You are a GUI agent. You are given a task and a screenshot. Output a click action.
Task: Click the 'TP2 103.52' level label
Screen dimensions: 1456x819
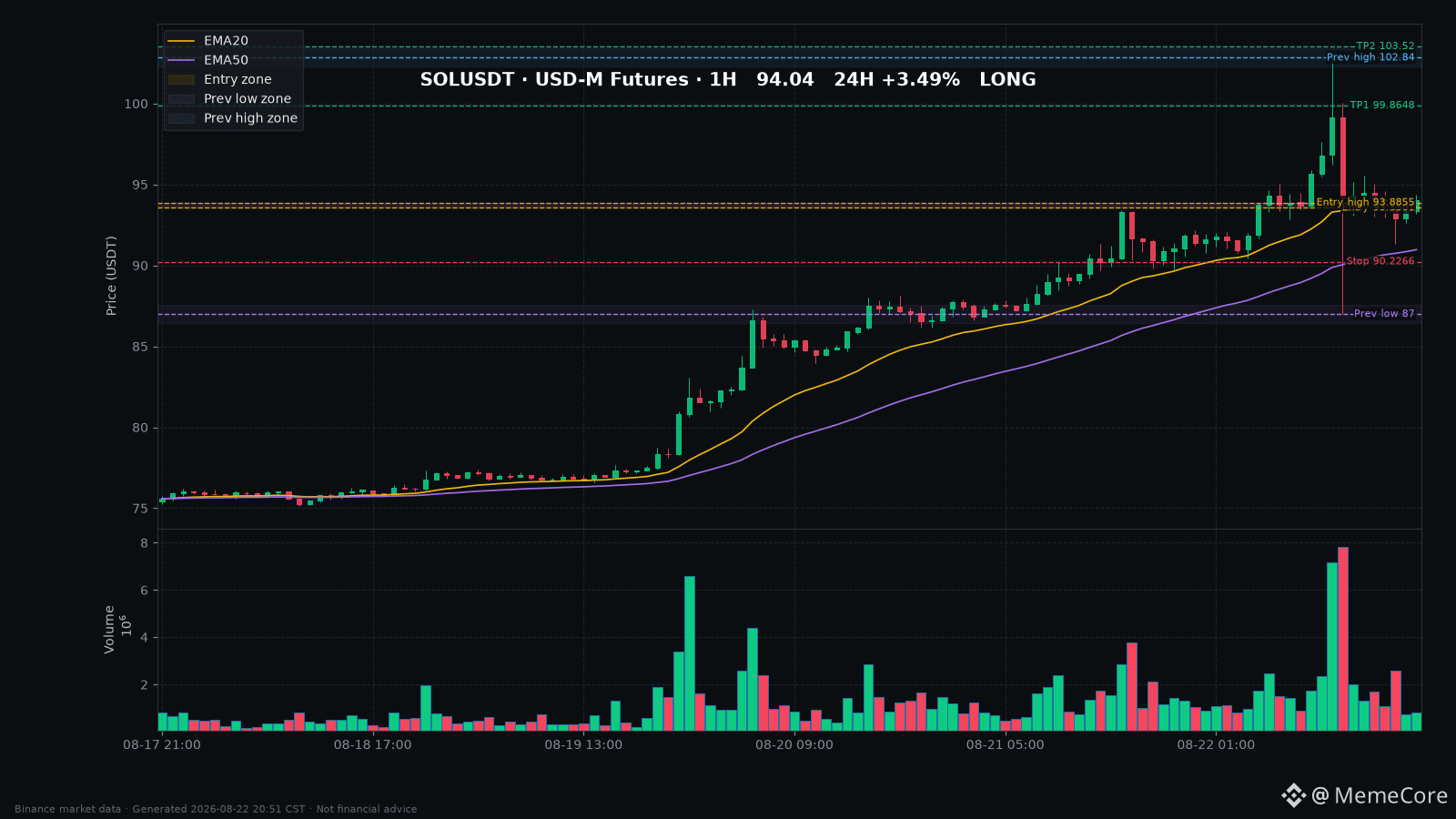[x=1385, y=46]
